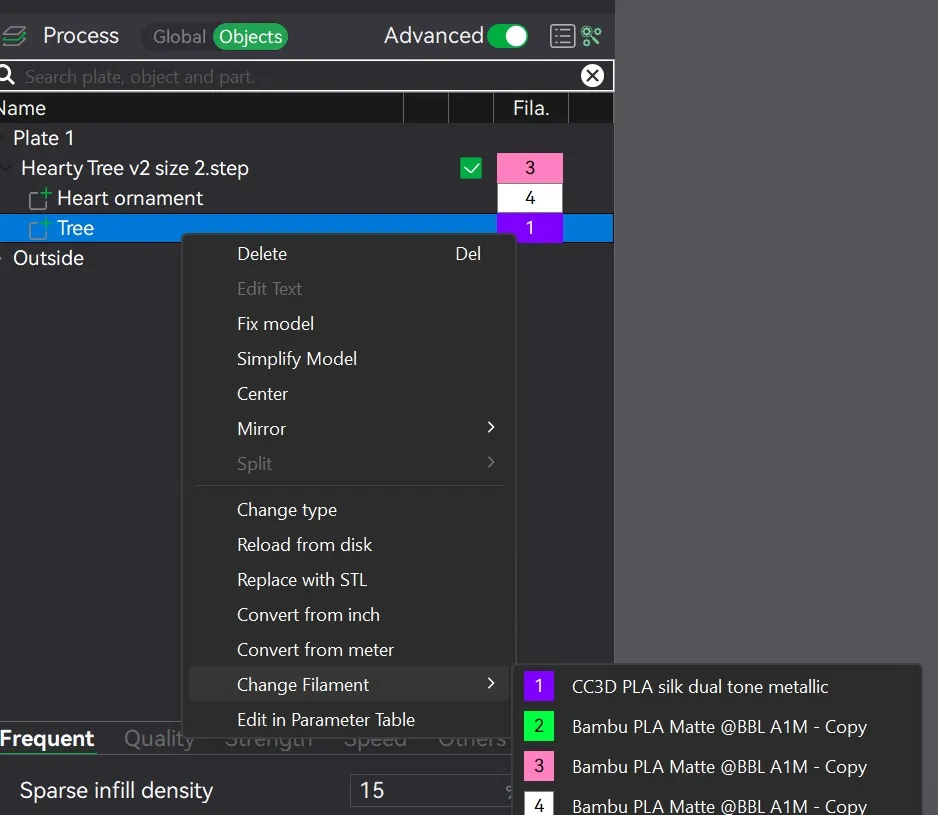
Task: Select the Tree part row
Action: click(306, 228)
